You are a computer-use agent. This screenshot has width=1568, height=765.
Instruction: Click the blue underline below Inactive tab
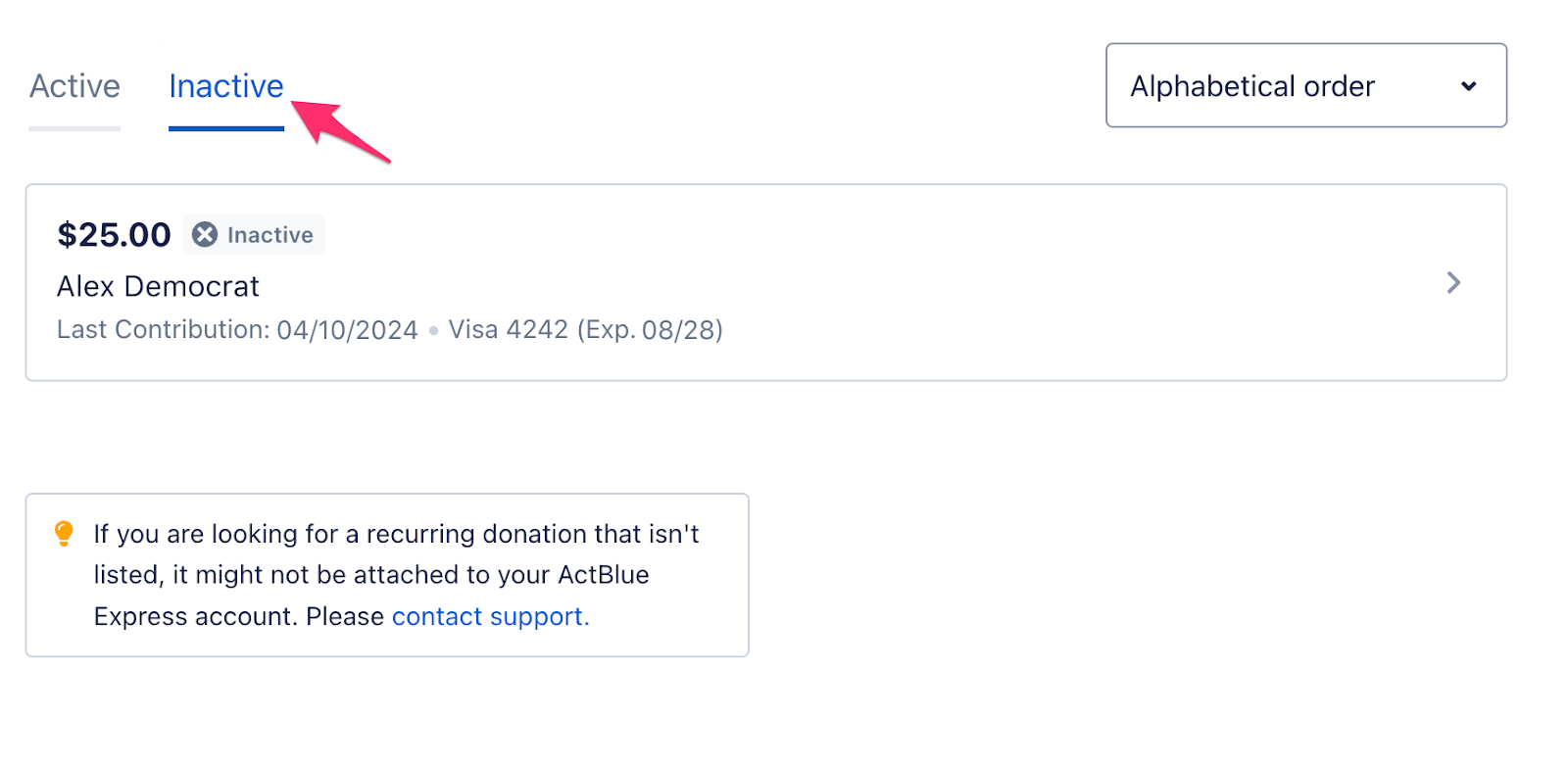click(225, 128)
